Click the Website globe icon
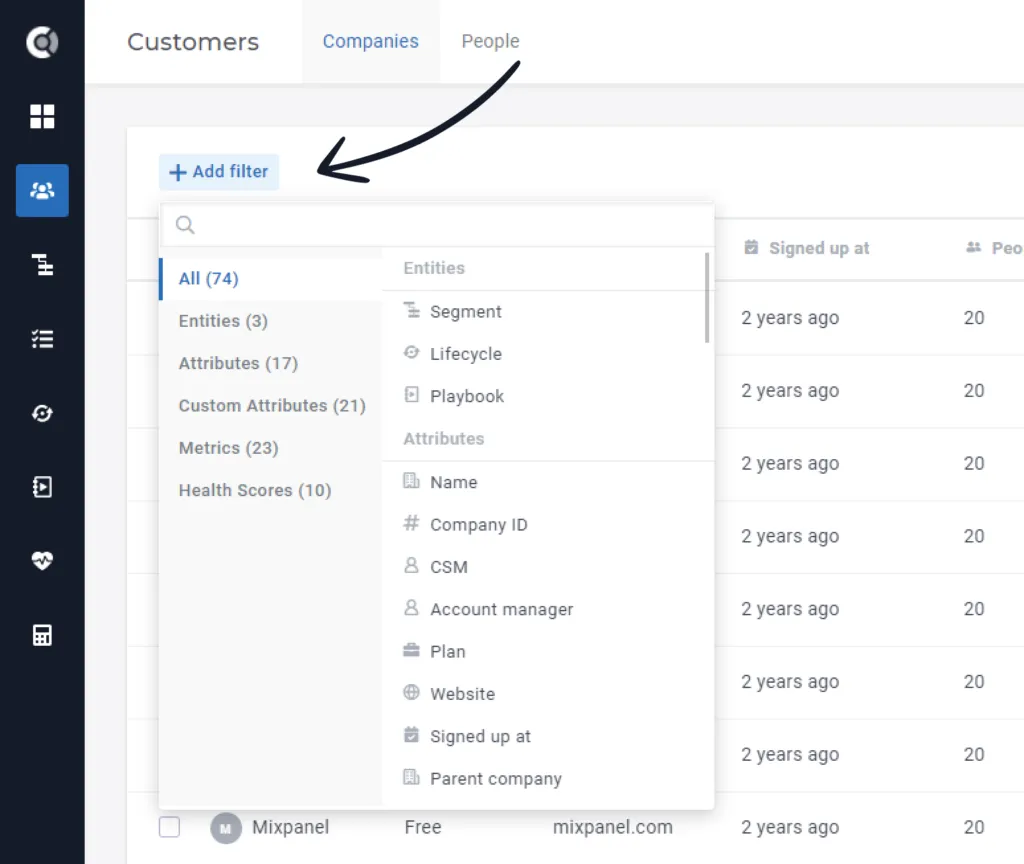The image size is (1024, 864). click(411, 692)
